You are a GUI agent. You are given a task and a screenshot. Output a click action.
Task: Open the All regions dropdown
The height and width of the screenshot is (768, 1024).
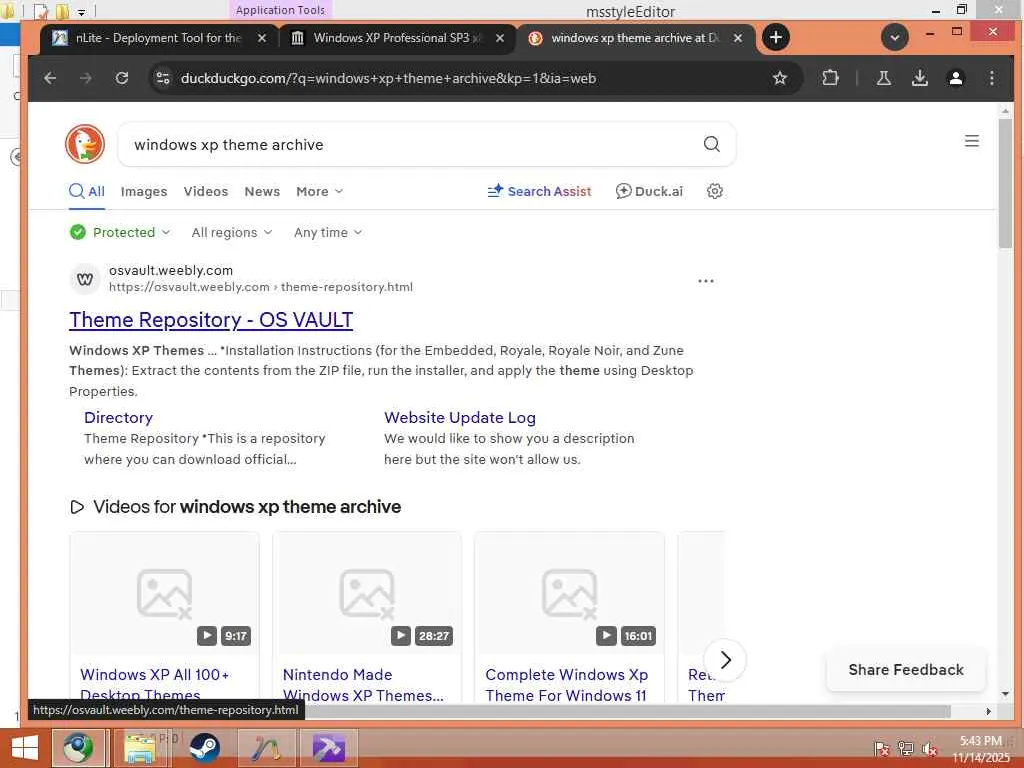click(232, 232)
